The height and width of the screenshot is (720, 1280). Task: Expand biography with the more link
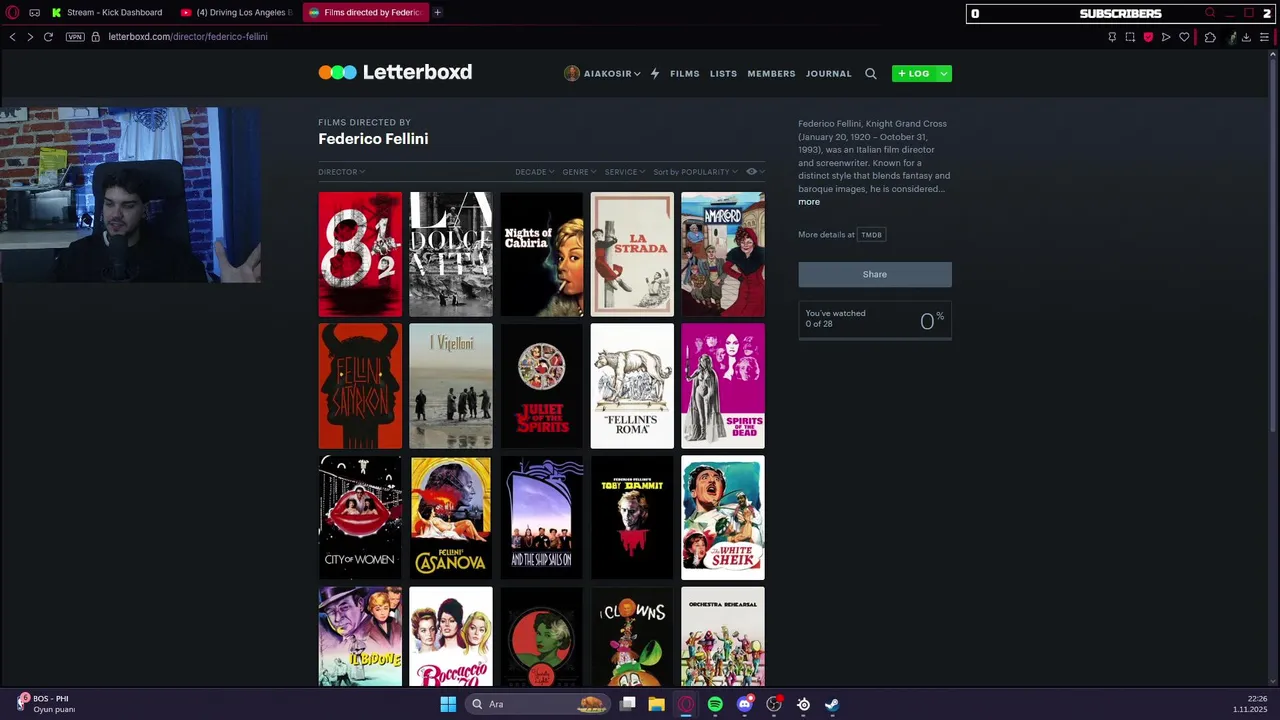[x=809, y=202]
